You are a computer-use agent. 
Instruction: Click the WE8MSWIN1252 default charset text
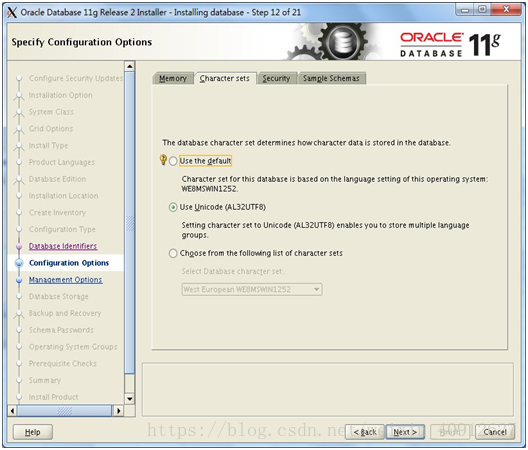(x=210, y=189)
